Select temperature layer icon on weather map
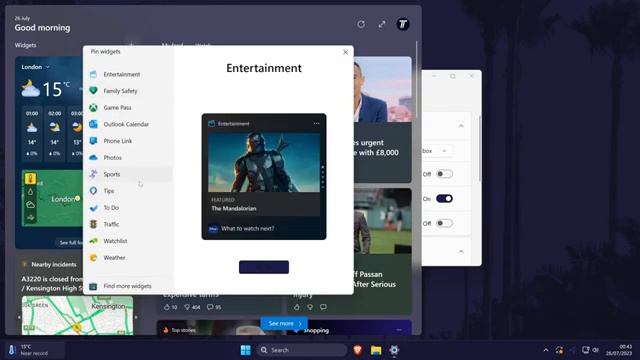Screen dimensions: 640x360 click(31, 179)
